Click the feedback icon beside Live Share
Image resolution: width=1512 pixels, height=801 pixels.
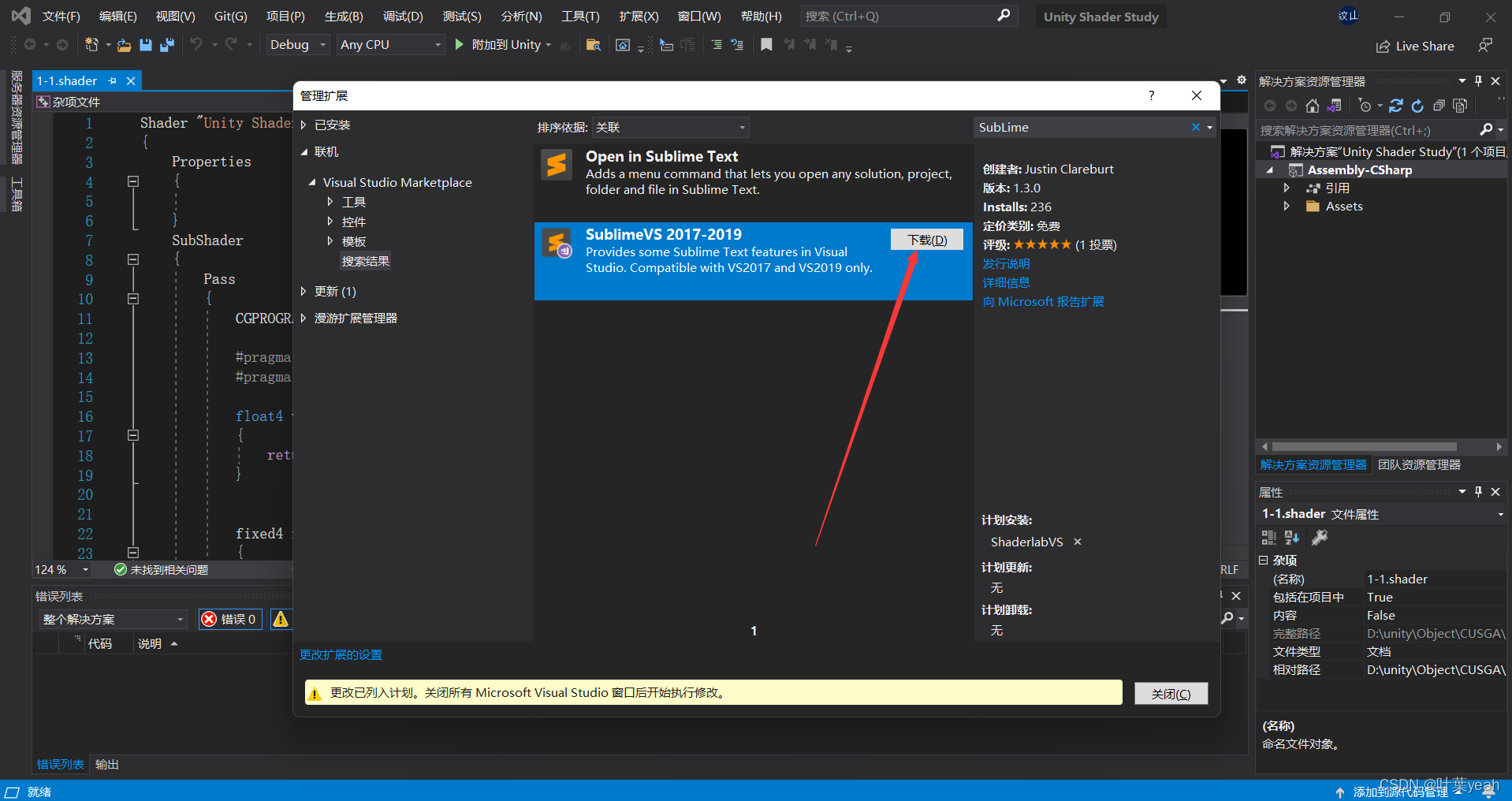click(1485, 45)
